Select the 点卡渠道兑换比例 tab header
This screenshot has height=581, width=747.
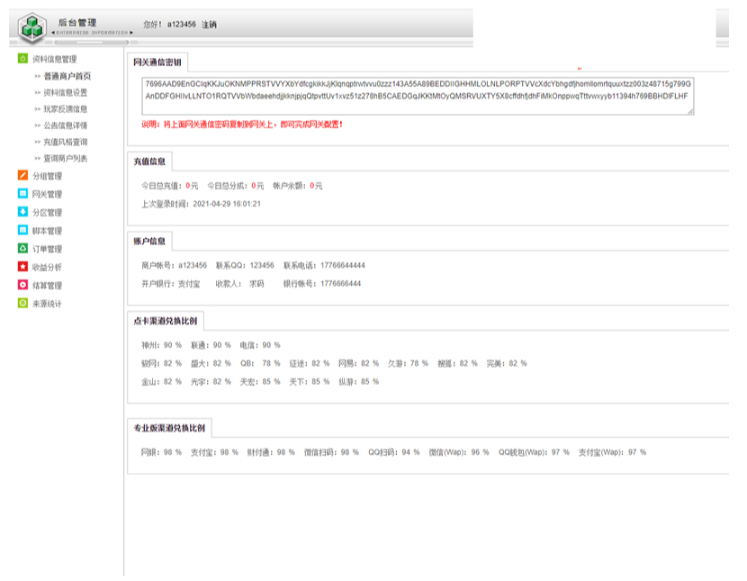167,321
